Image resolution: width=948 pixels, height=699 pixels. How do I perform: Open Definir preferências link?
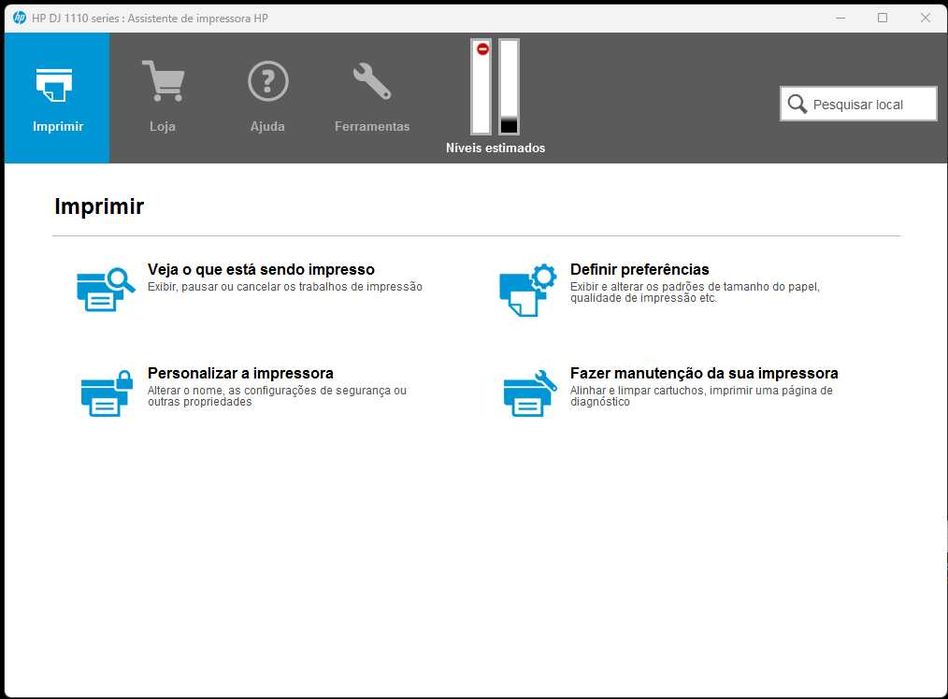pos(640,269)
